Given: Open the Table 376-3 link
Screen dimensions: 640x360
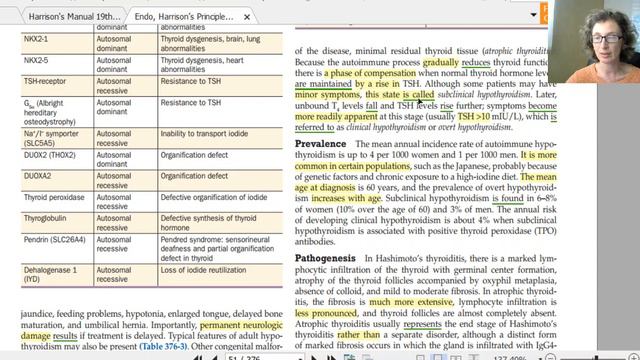Looking at the screenshot, I should [x=163, y=347].
